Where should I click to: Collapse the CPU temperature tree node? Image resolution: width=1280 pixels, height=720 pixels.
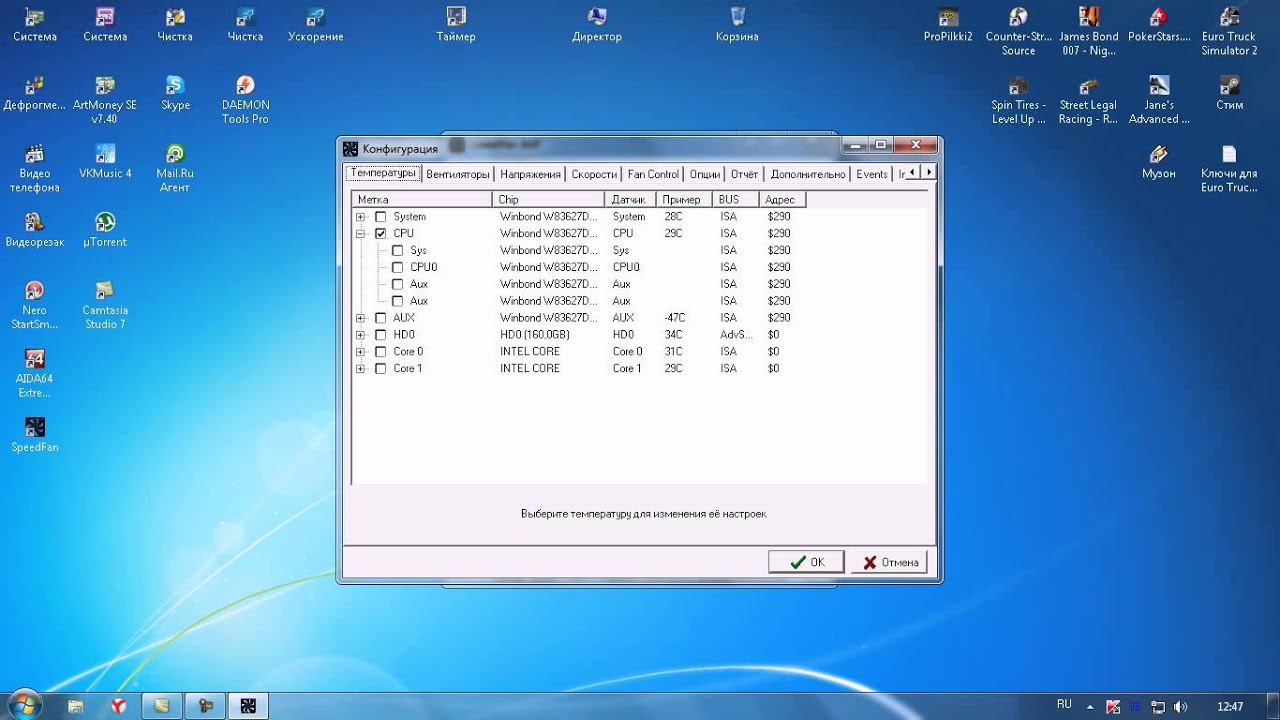(362, 232)
